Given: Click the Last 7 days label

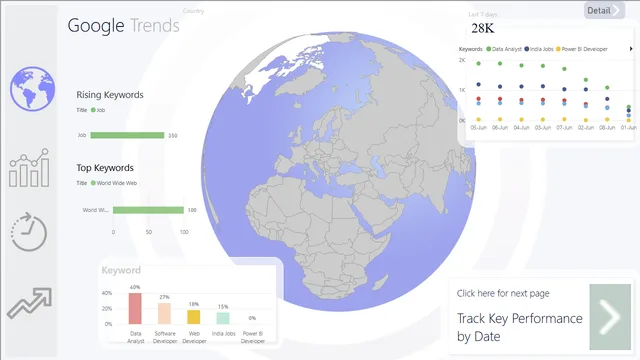Looking at the screenshot, I should point(483,14).
